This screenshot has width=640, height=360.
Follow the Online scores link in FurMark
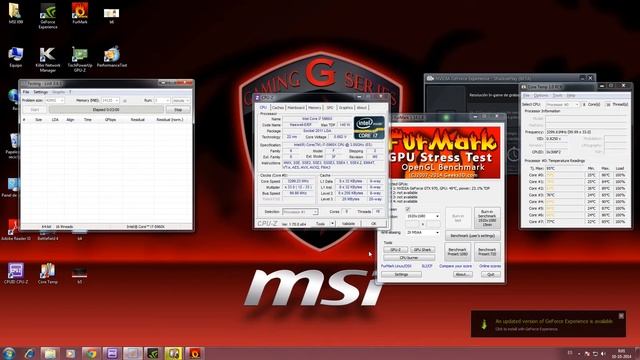tap(490, 266)
